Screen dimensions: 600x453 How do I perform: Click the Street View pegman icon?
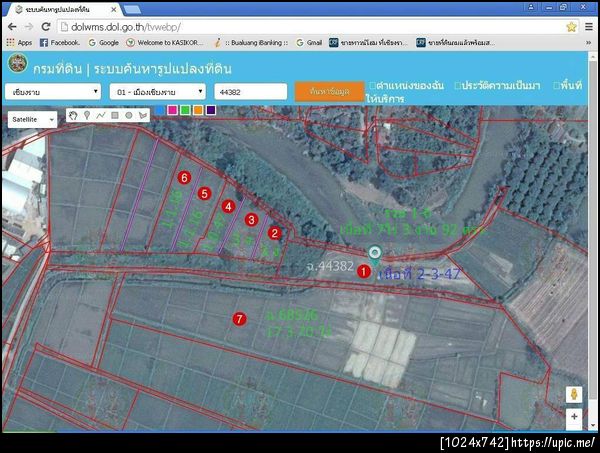click(574, 394)
